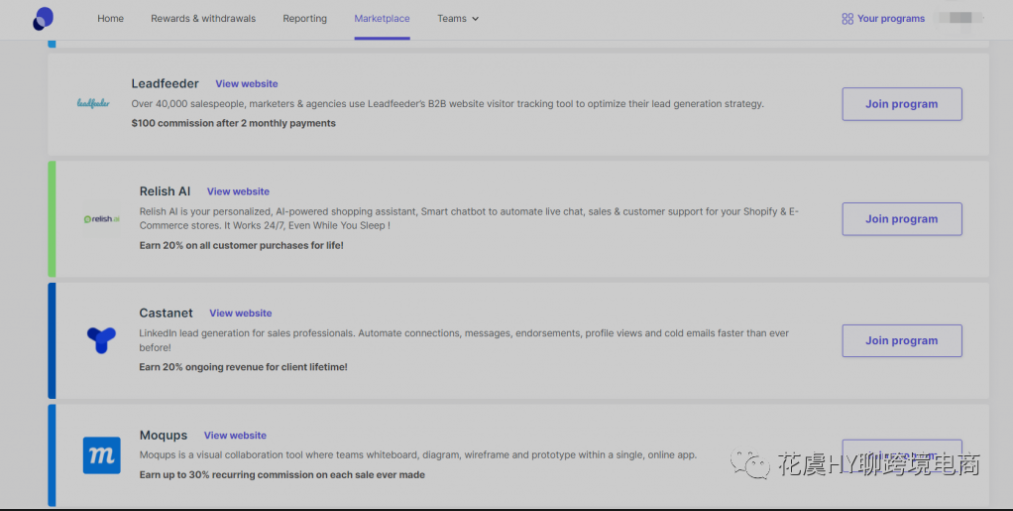The height and width of the screenshot is (511, 1013).
Task: Select the Marketplace tab
Action: pyautogui.click(x=382, y=19)
